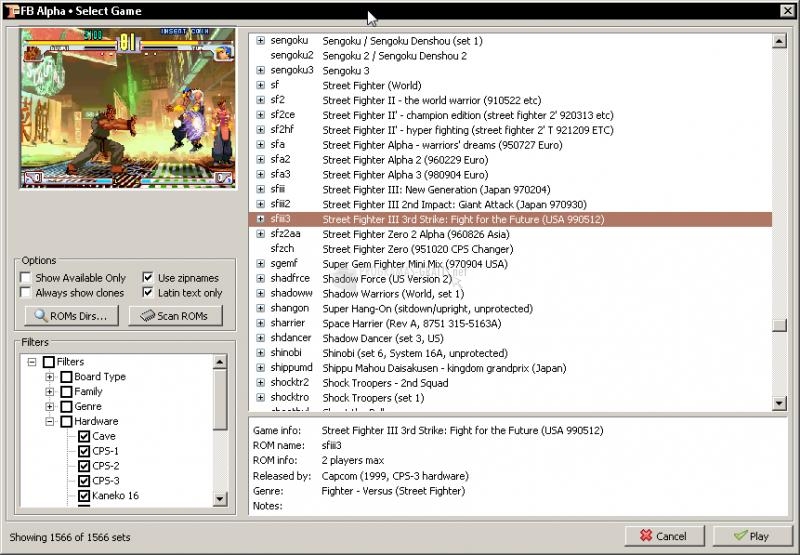800x555 pixels.
Task: Select Street Fighter (World) in list
Action: tap(372, 85)
